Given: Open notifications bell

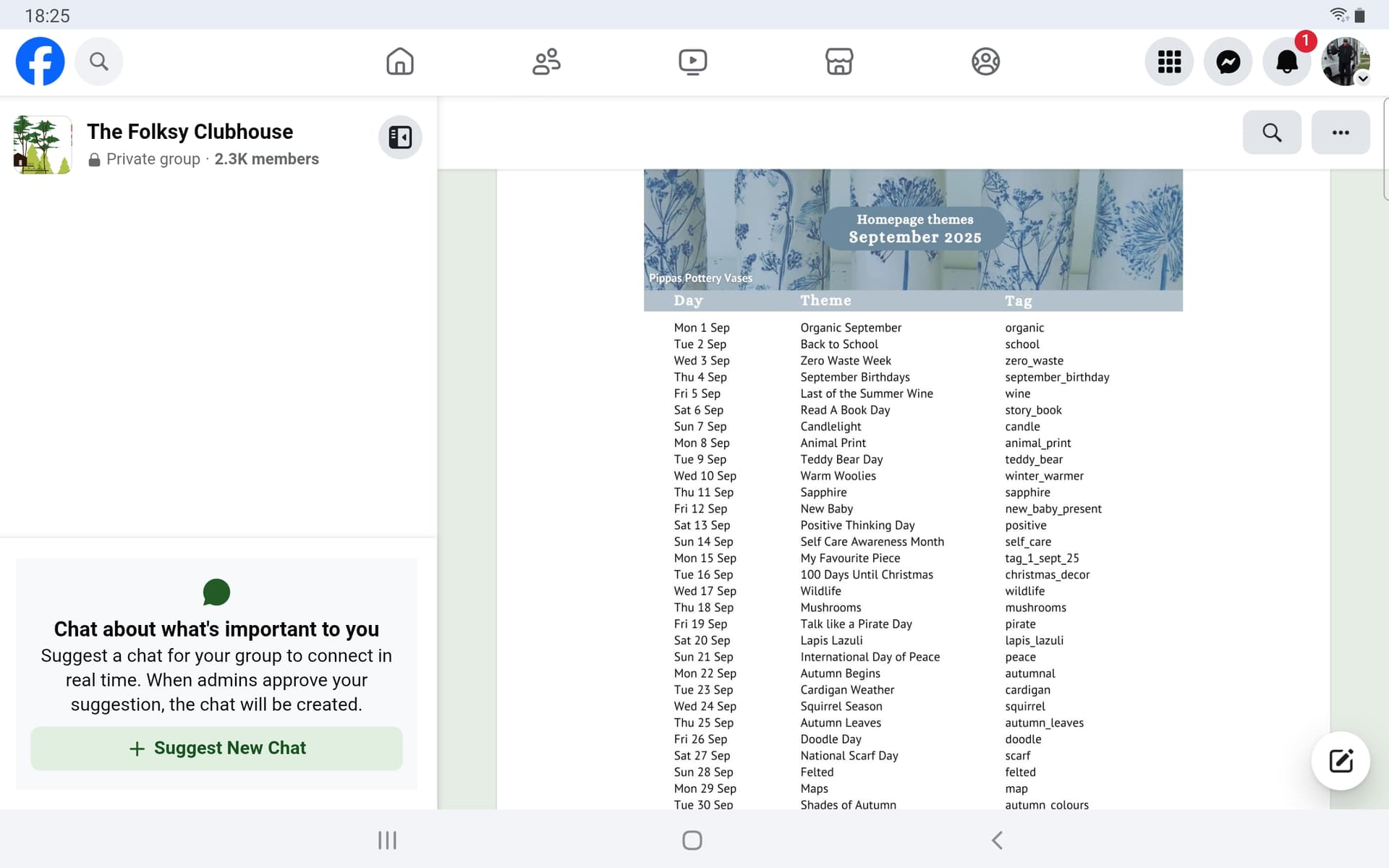Looking at the screenshot, I should tap(1286, 61).
